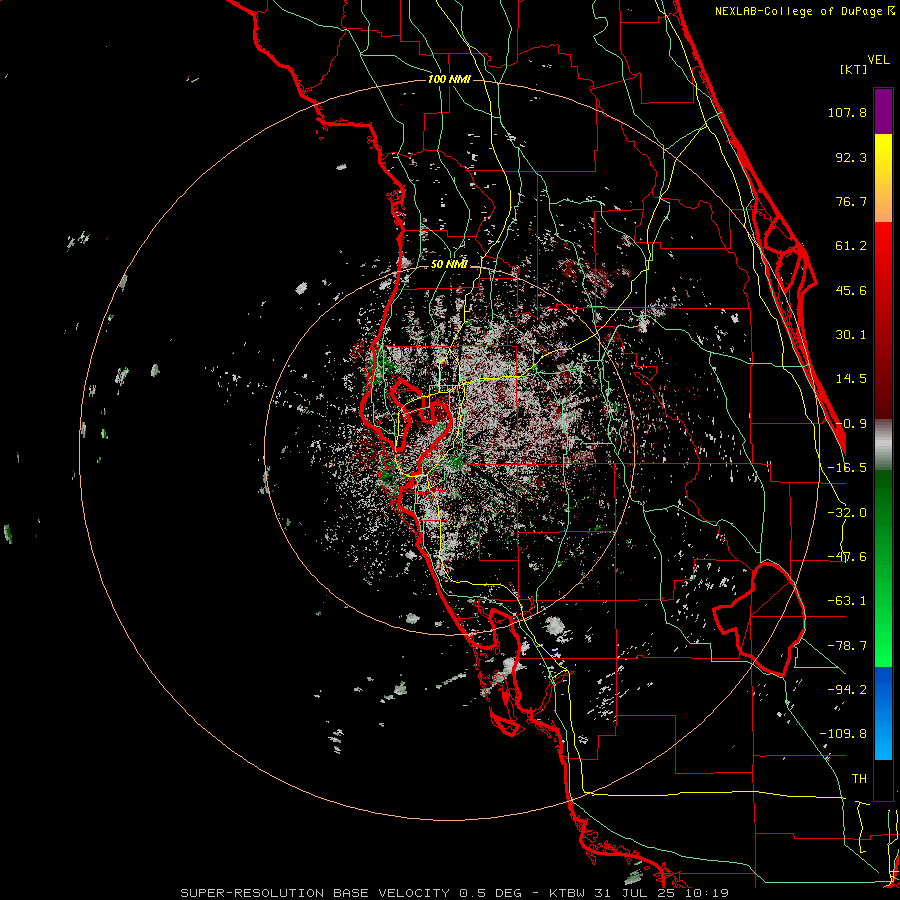The width and height of the screenshot is (900, 900).
Task: Click the Tampa Bay outline near radar center
Action: pyautogui.click(x=422, y=425)
